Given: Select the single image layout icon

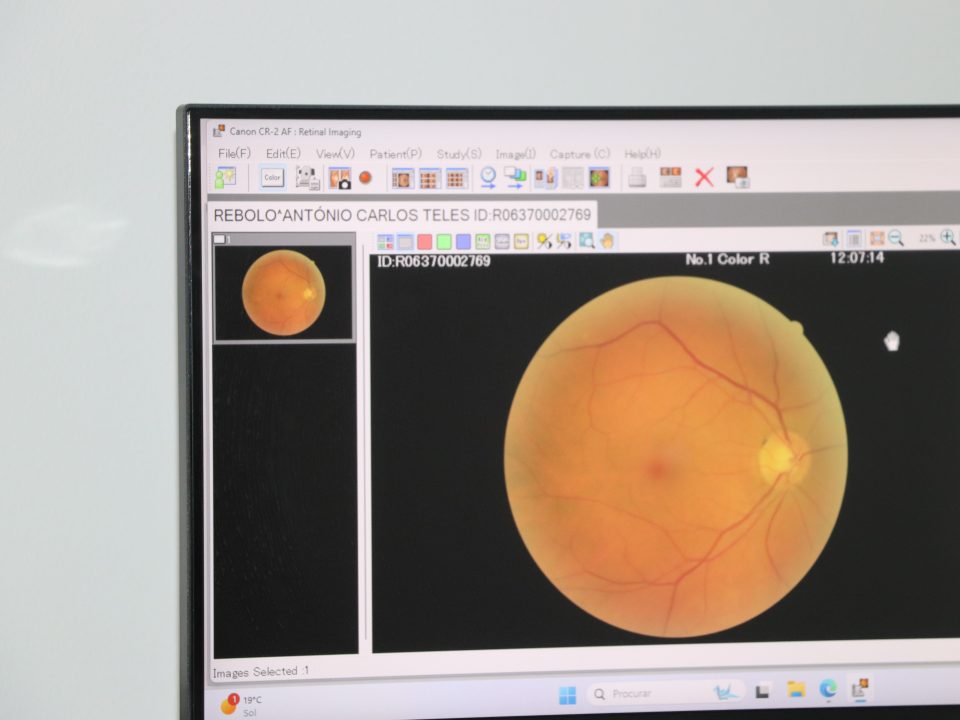Looking at the screenshot, I should [402, 179].
